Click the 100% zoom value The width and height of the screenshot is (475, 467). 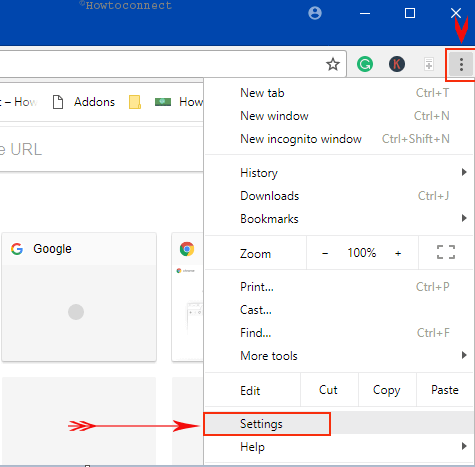pyautogui.click(x=361, y=253)
